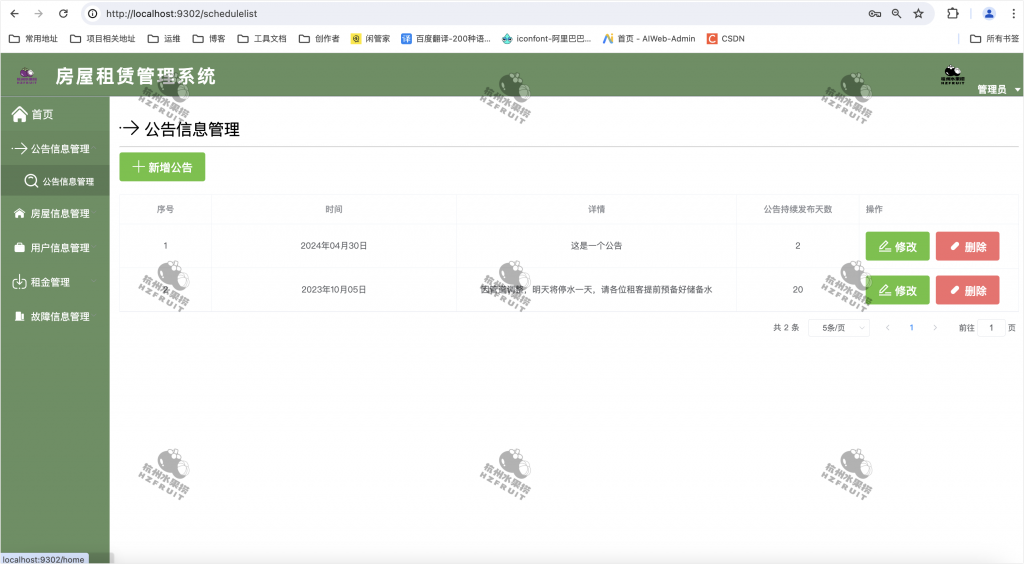The width and height of the screenshot is (1024, 564).
Task: Click the admin avatar icon in header
Action: (953, 75)
